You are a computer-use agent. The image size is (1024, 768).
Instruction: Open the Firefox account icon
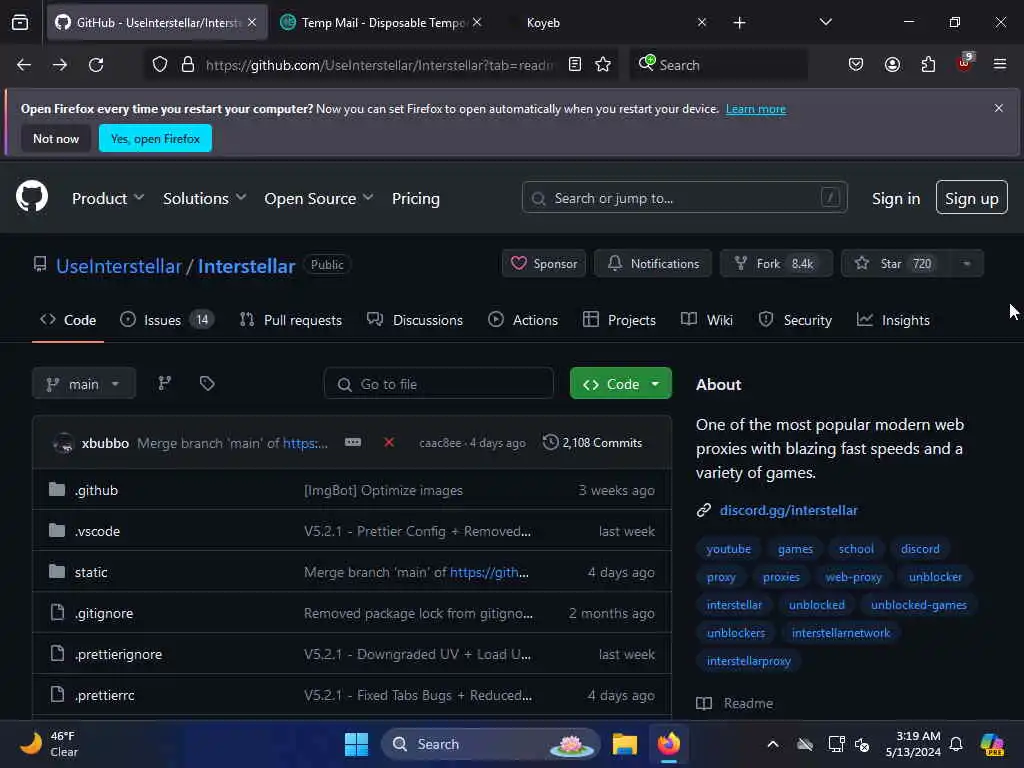coord(892,64)
